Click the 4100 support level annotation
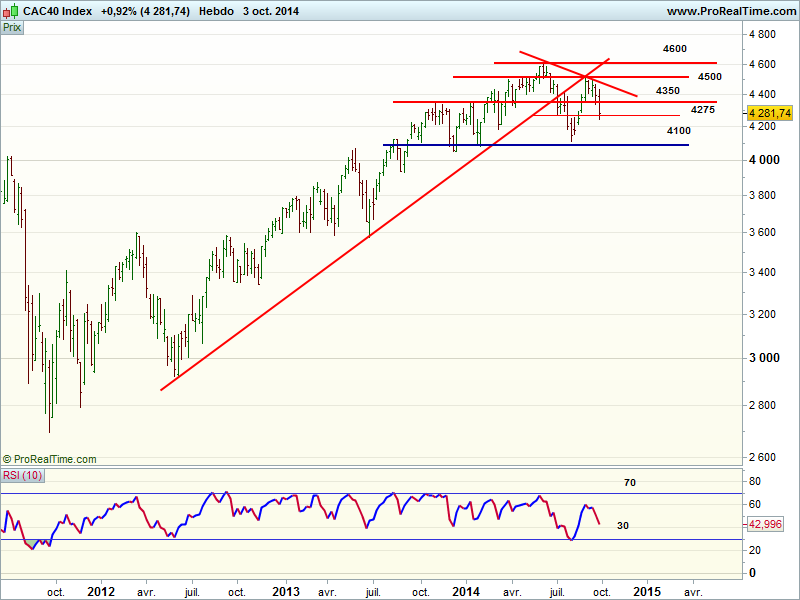800x600 pixels. (x=679, y=131)
